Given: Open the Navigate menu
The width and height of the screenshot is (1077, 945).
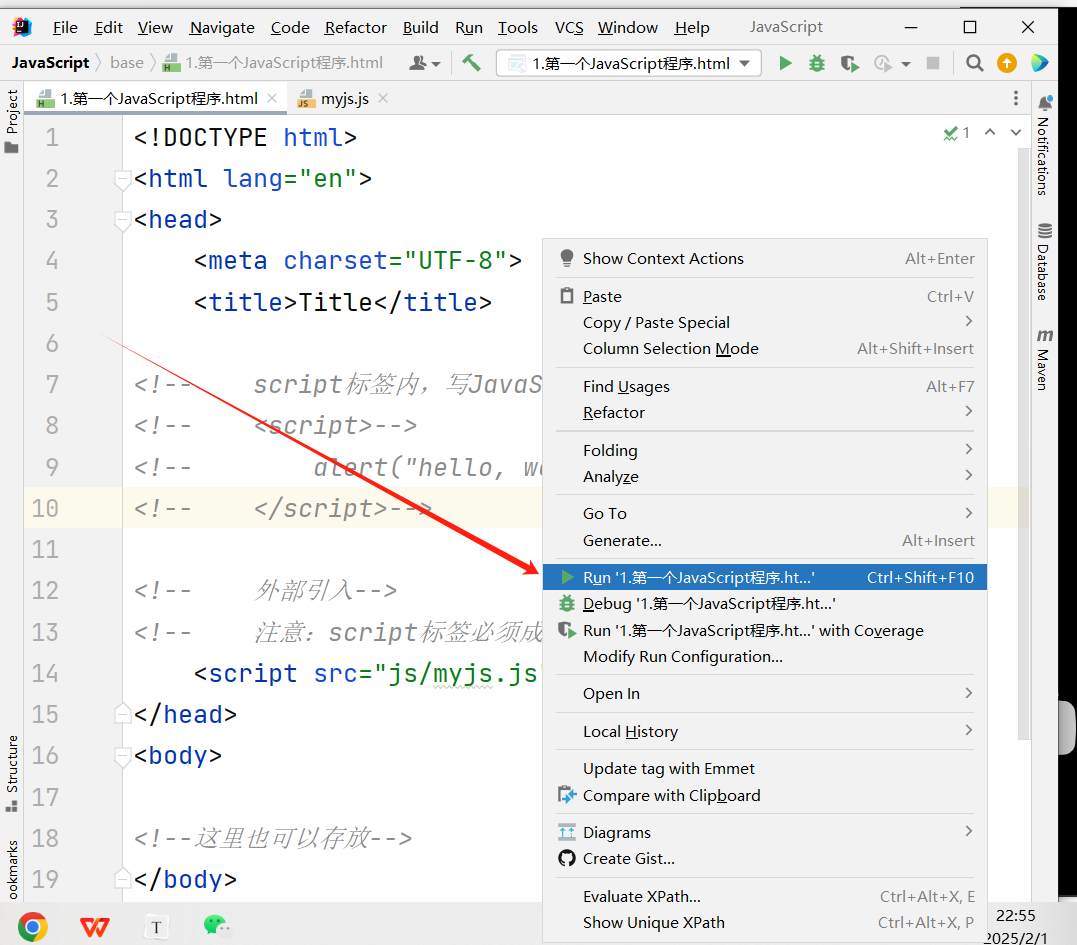Looking at the screenshot, I should pos(222,27).
